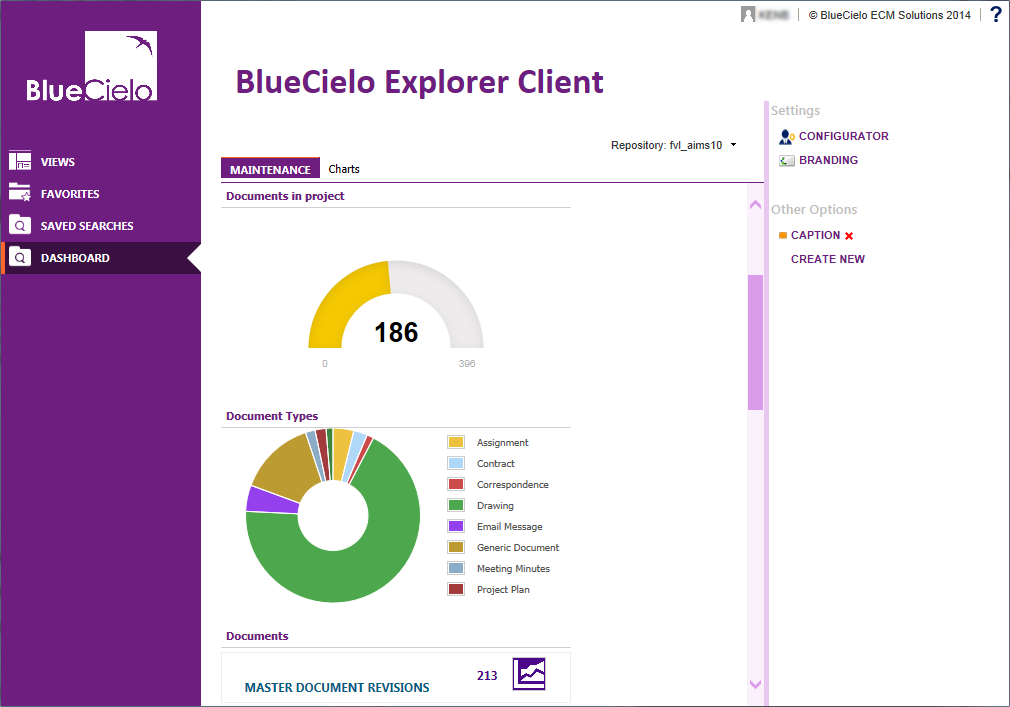The height and width of the screenshot is (707, 1010).
Task: Click the VIEWS label in sidebar
Action: (58, 162)
